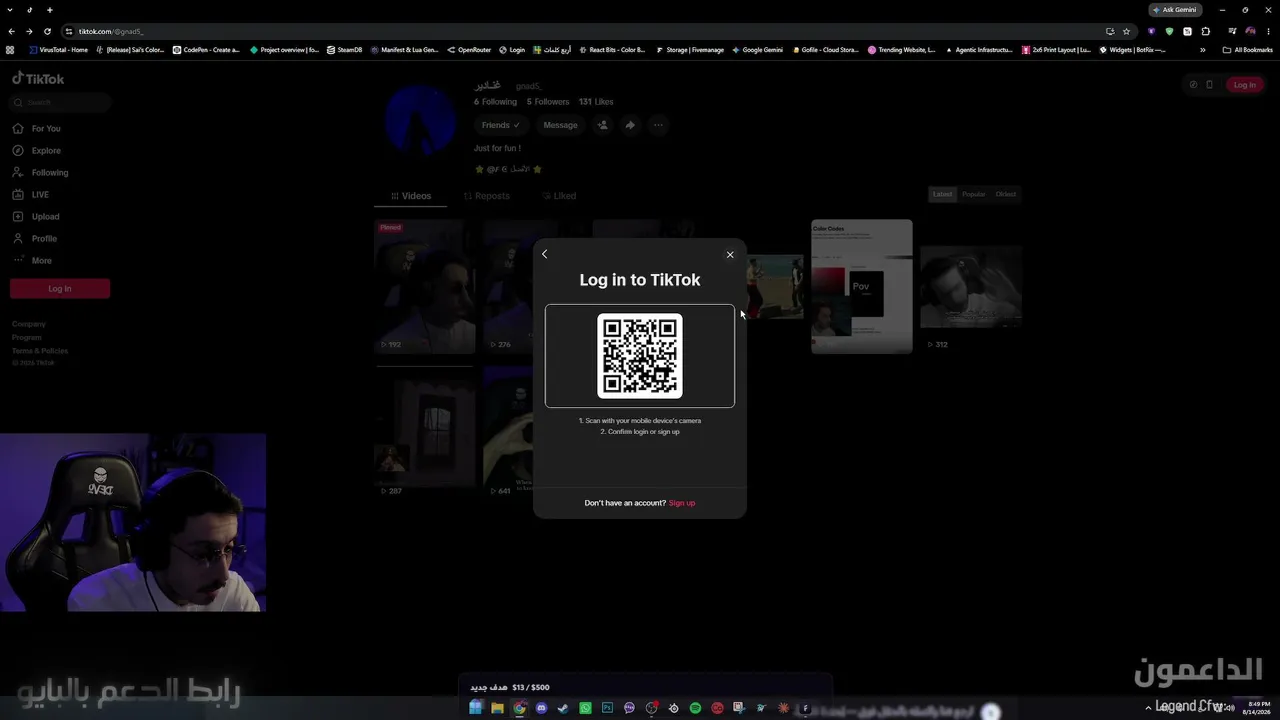Open Spotify from the taskbar
The image size is (1280, 720).
point(695,708)
